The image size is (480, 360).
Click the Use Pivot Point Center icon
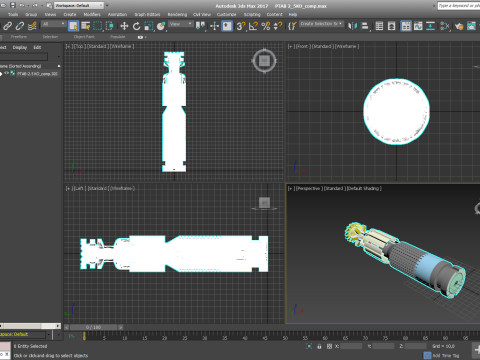tap(200, 26)
